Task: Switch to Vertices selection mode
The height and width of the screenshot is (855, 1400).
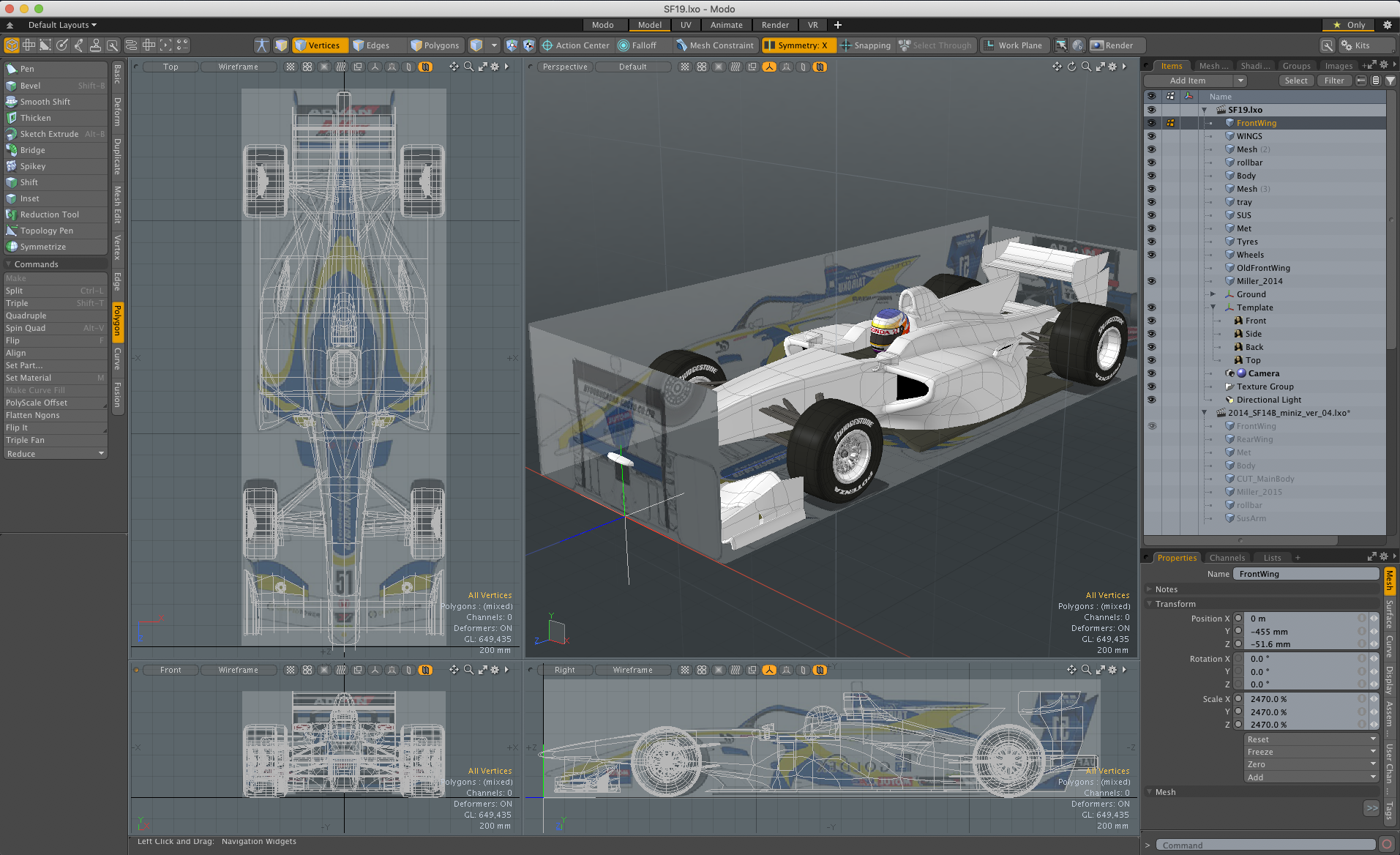Action: (x=319, y=45)
